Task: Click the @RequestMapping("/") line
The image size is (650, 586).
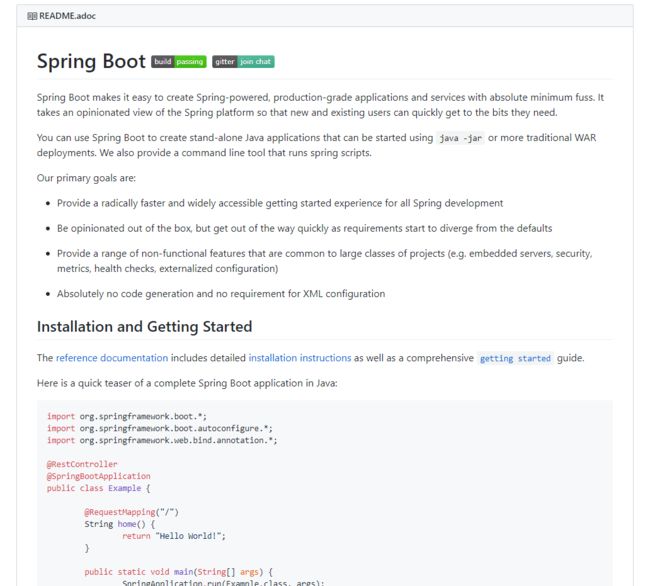Action: [x=131, y=513]
